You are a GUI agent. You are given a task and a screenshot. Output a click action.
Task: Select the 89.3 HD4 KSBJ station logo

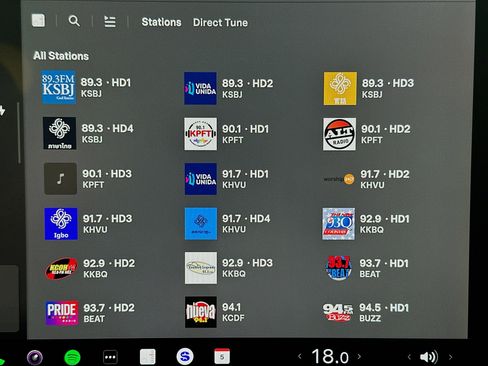tap(60, 133)
